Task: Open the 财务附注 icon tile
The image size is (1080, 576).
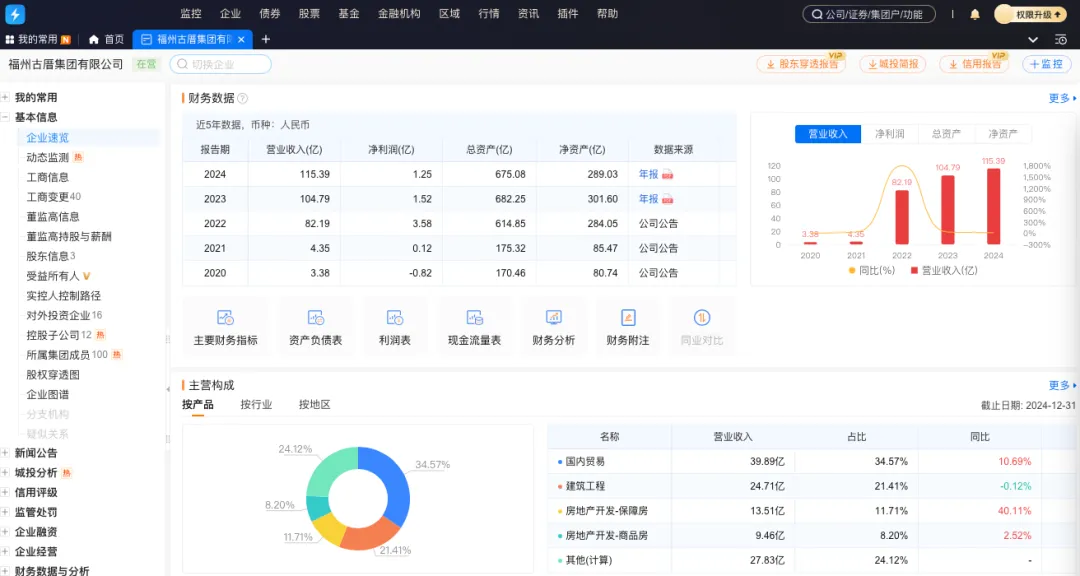Action: (628, 327)
